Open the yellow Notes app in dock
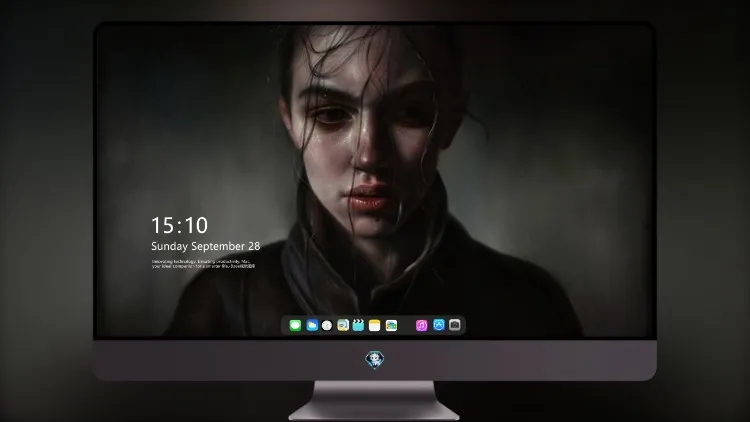The width and height of the screenshot is (750, 422). (375, 325)
